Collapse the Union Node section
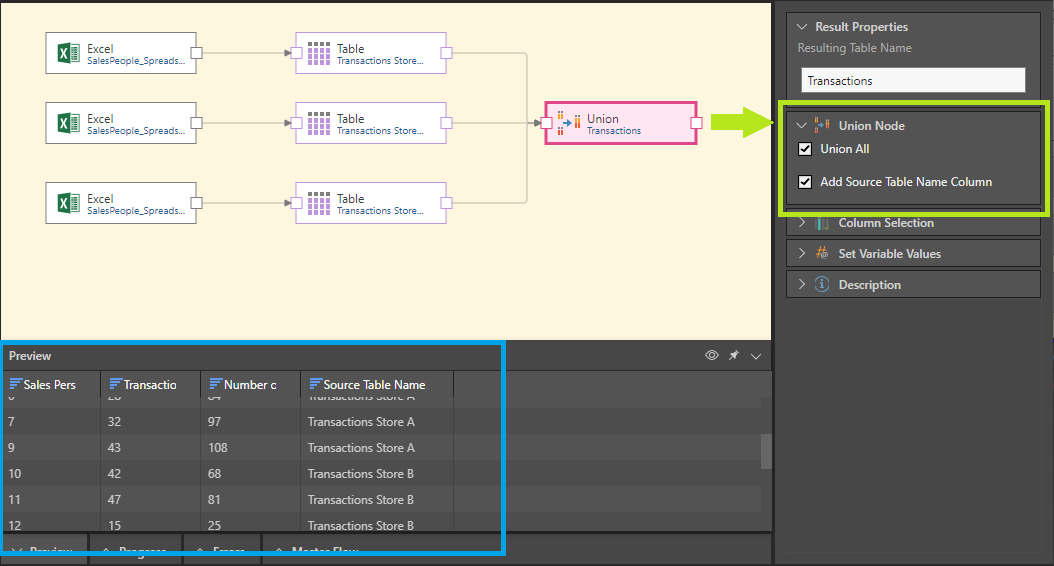 tap(801, 126)
